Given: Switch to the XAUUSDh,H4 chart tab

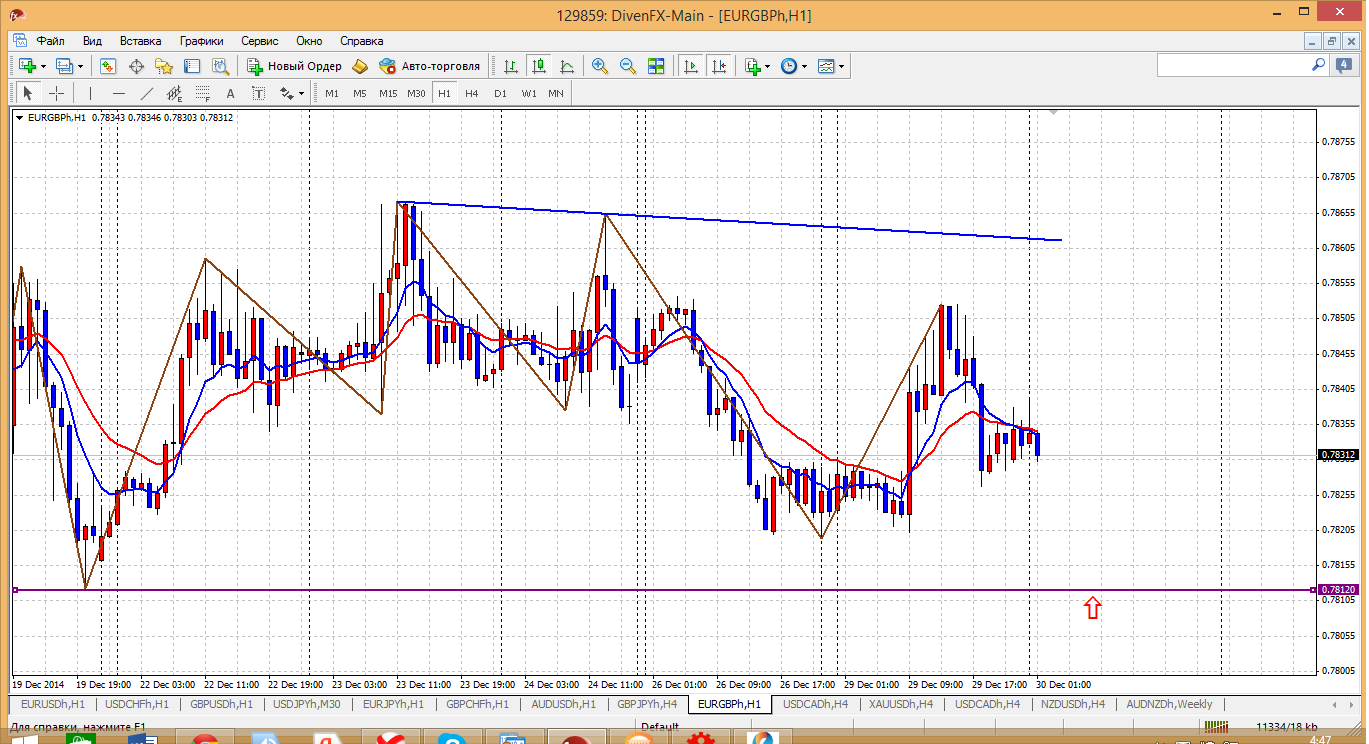Looking at the screenshot, I should click(x=899, y=704).
